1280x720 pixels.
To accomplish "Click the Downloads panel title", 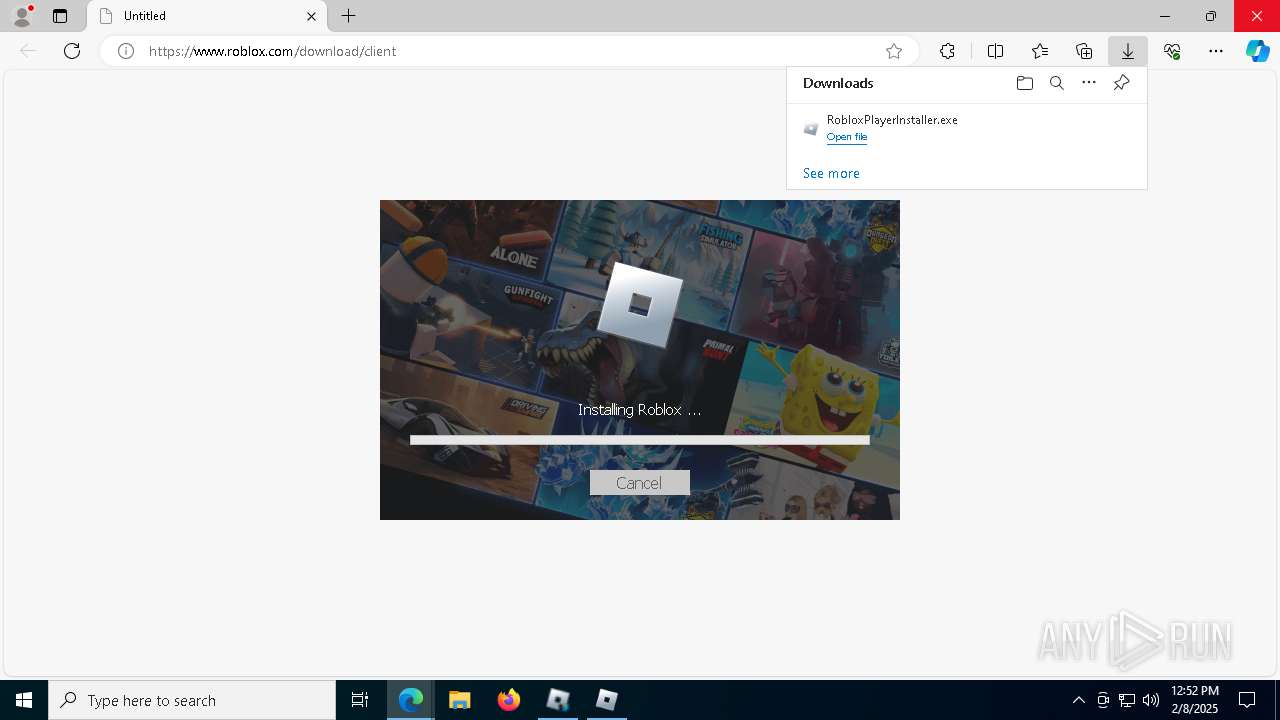I will point(838,83).
